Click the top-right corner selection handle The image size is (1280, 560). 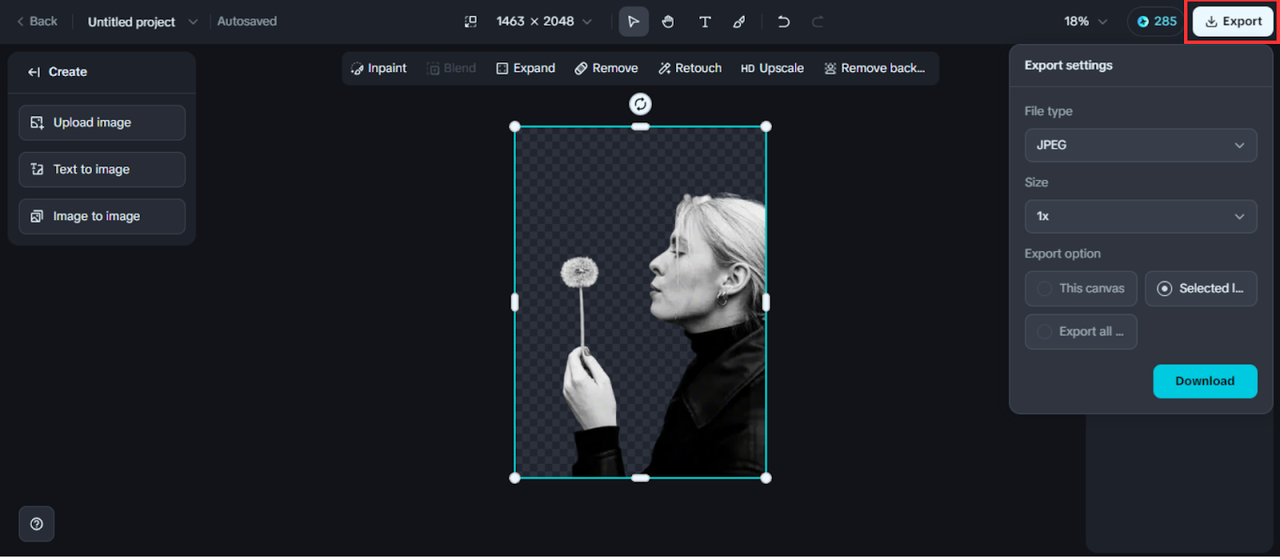pyautogui.click(x=766, y=126)
